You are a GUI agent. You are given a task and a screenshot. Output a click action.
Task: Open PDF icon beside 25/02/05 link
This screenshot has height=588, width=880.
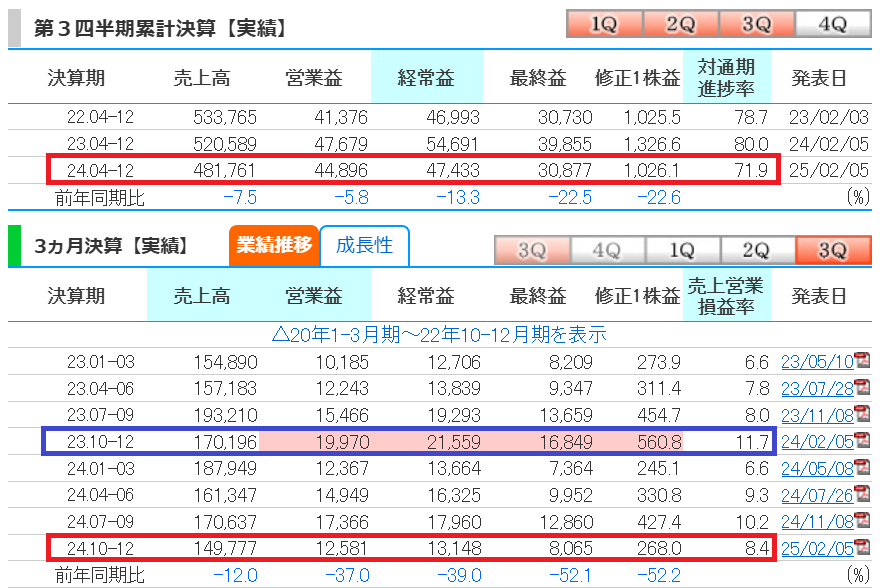tap(862, 547)
